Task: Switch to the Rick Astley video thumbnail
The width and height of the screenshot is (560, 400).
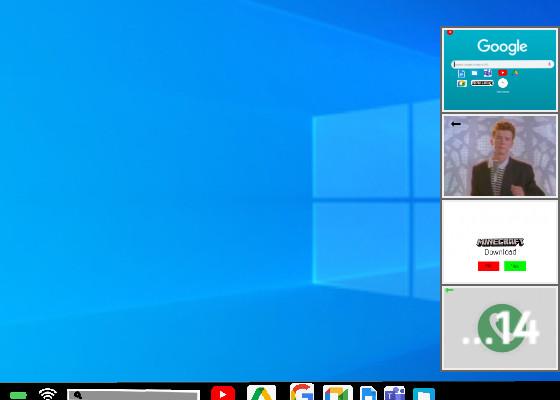Action: (x=500, y=156)
